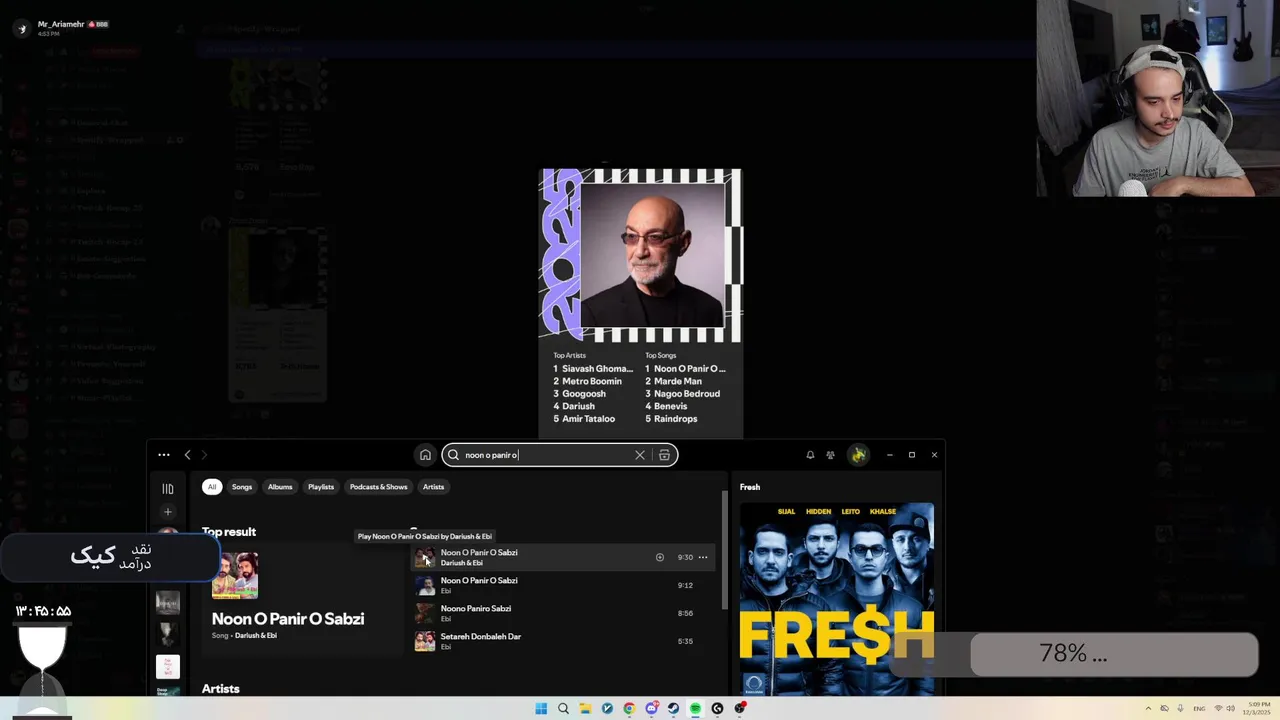Screen dimensions: 1280x720
Task: Open the Fresh playlist cover art
Action: click(837, 598)
